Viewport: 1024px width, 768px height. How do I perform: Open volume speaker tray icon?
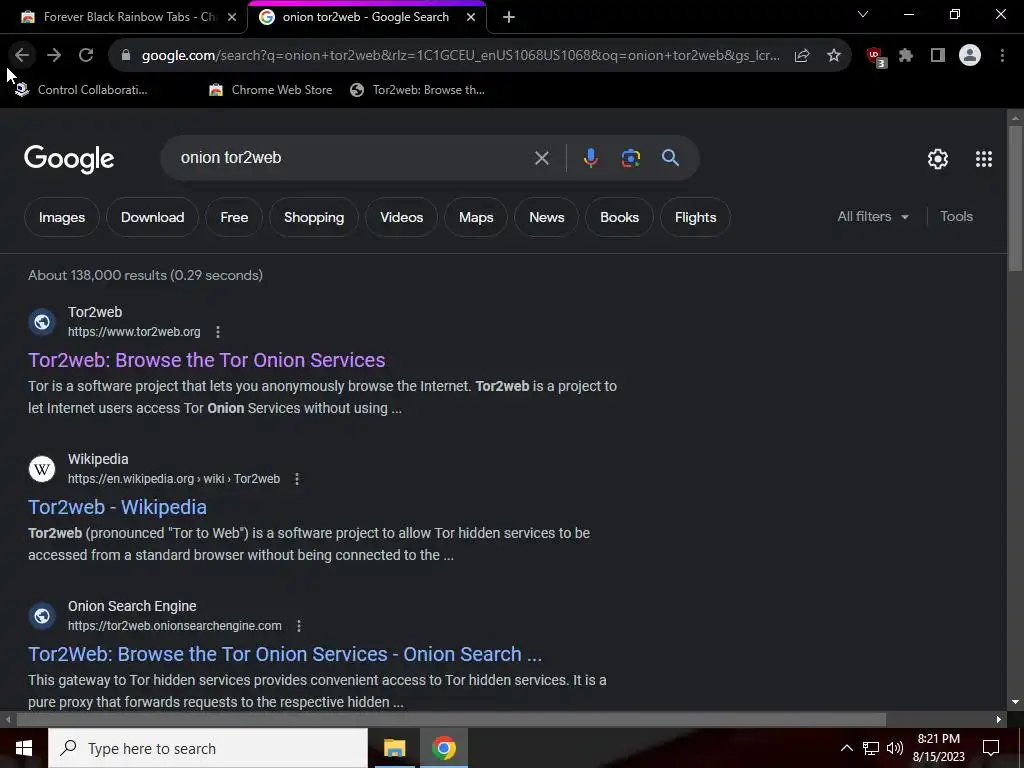click(x=895, y=748)
